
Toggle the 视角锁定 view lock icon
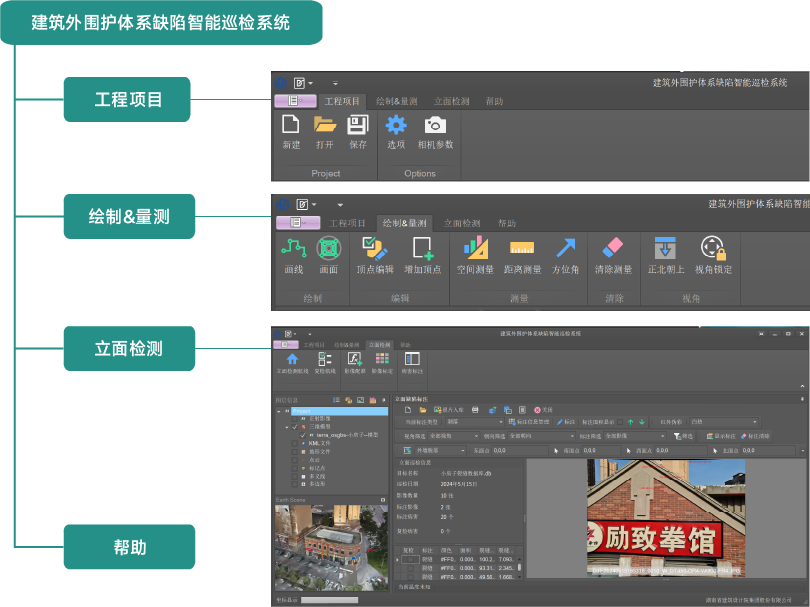713,248
